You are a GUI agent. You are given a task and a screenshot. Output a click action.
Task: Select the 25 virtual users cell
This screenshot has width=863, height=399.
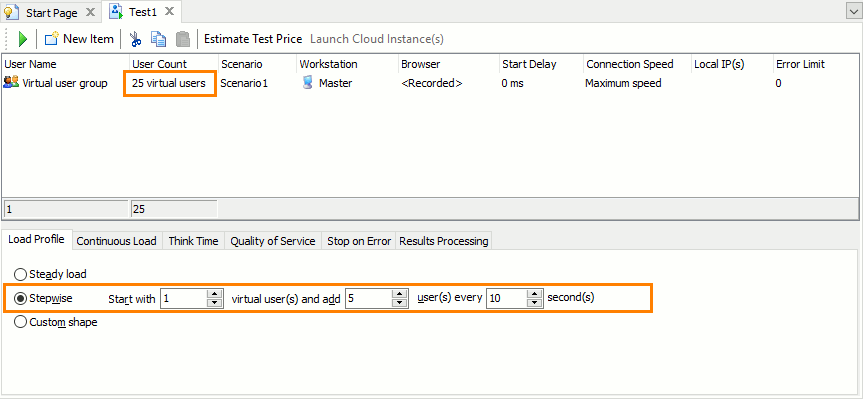pos(169,83)
